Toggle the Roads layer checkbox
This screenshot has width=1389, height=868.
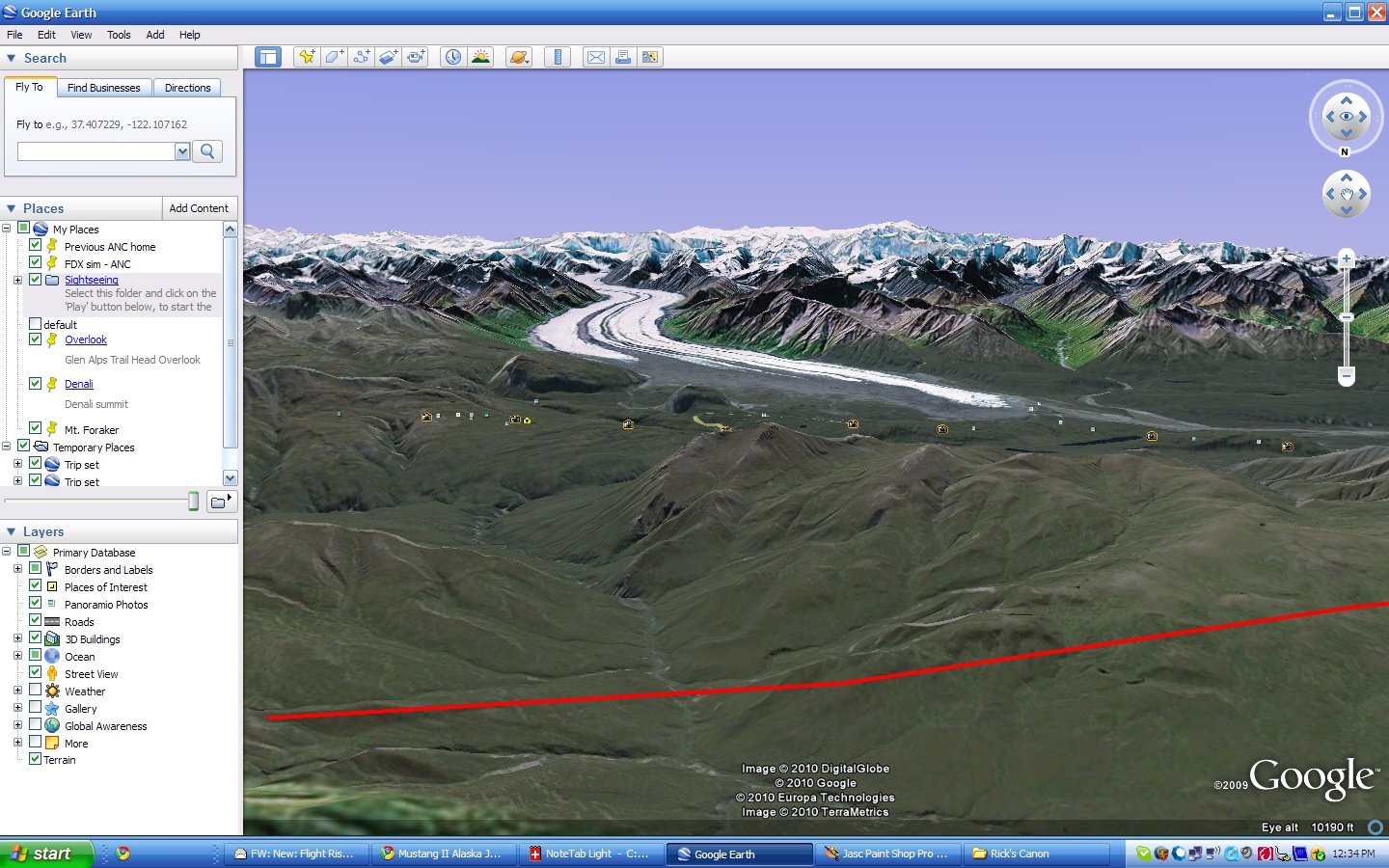[x=35, y=621]
